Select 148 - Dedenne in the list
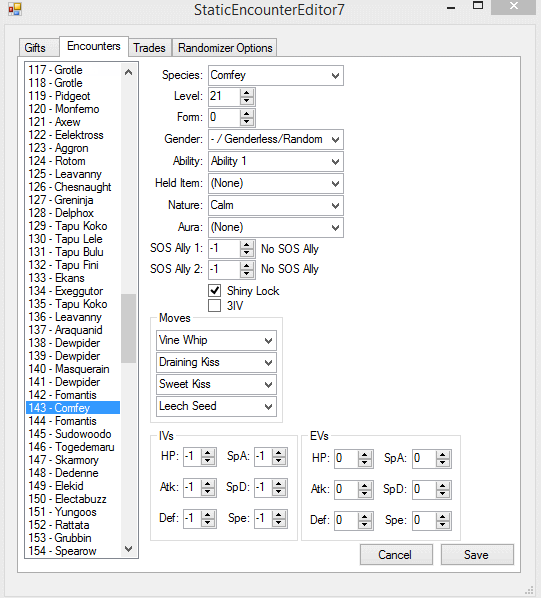The width and height of the screenshot is (541, 598). (x=73, y=473)
